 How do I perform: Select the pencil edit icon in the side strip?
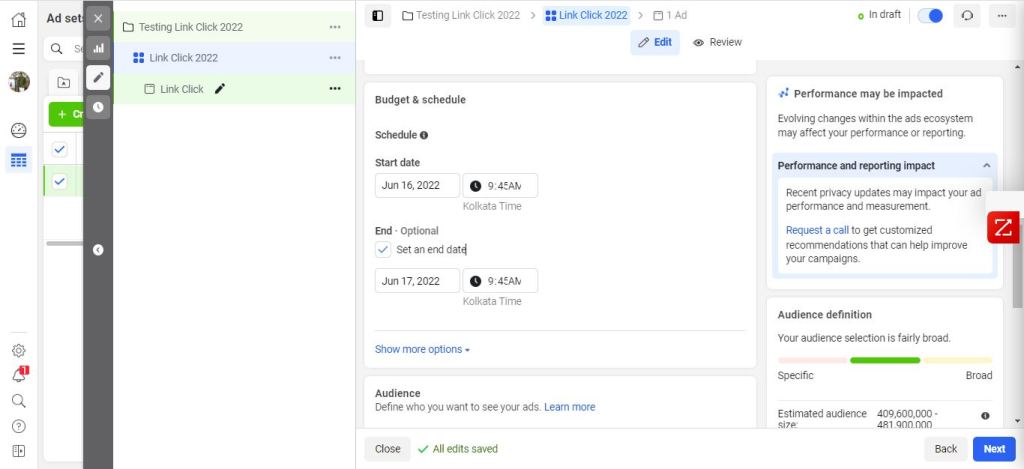[x=98, y=77]
